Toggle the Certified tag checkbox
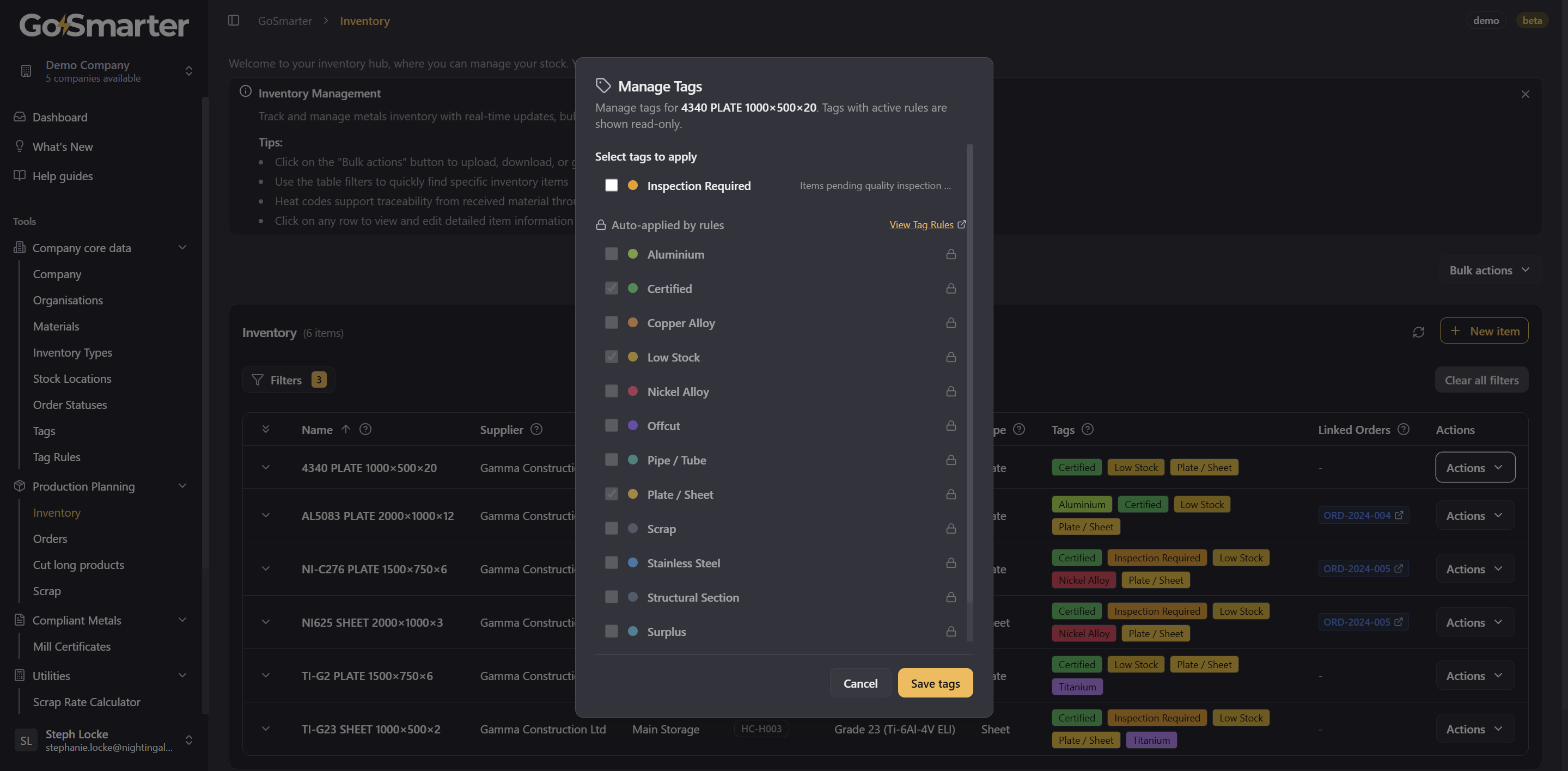Viewport: 1568px width, 771px height. pos(612,288)
